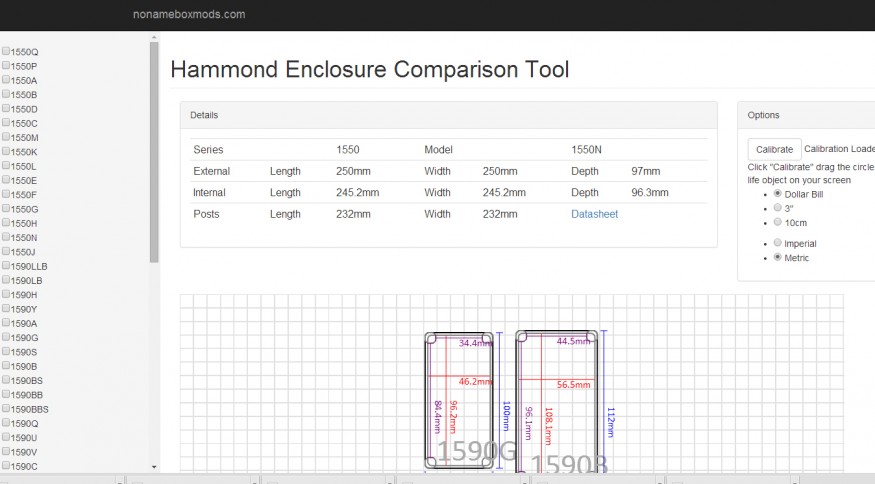Viewport: 875px width, 484px height.
Task: Check the 1550G box
Action: [6, 208]
